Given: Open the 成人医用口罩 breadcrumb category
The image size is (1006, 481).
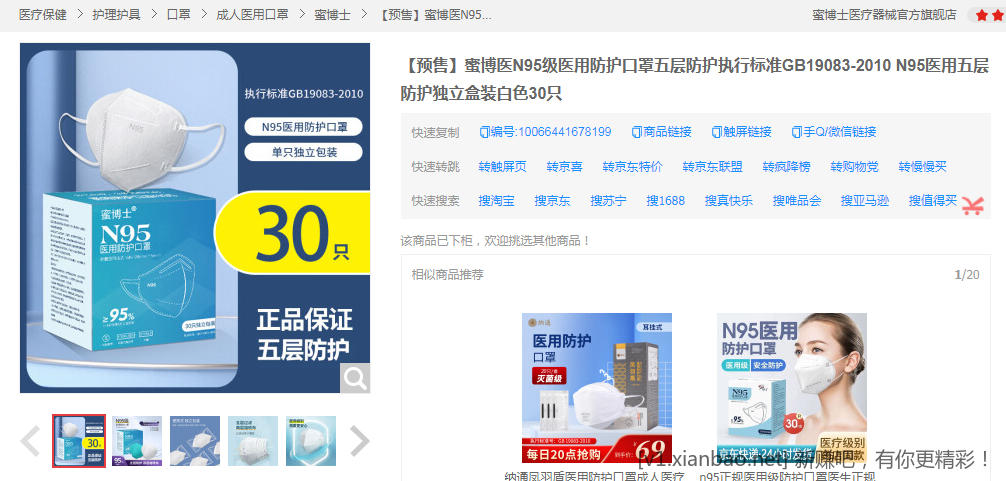Looking at the screenshot, I should click(252, 15).
